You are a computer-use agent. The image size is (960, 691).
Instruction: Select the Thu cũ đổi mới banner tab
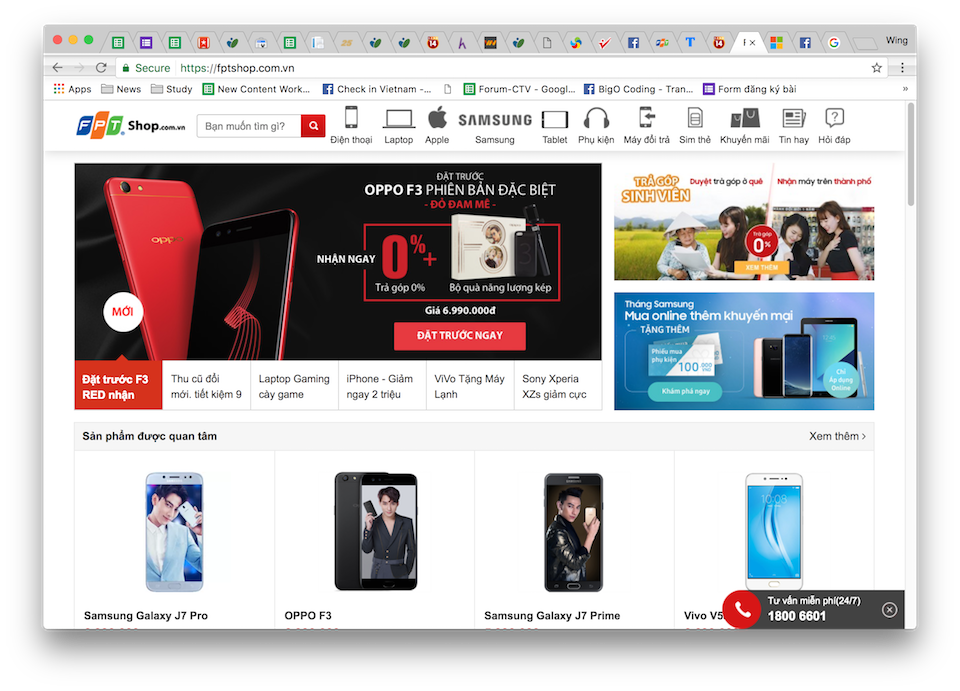(x=206, y=386)
